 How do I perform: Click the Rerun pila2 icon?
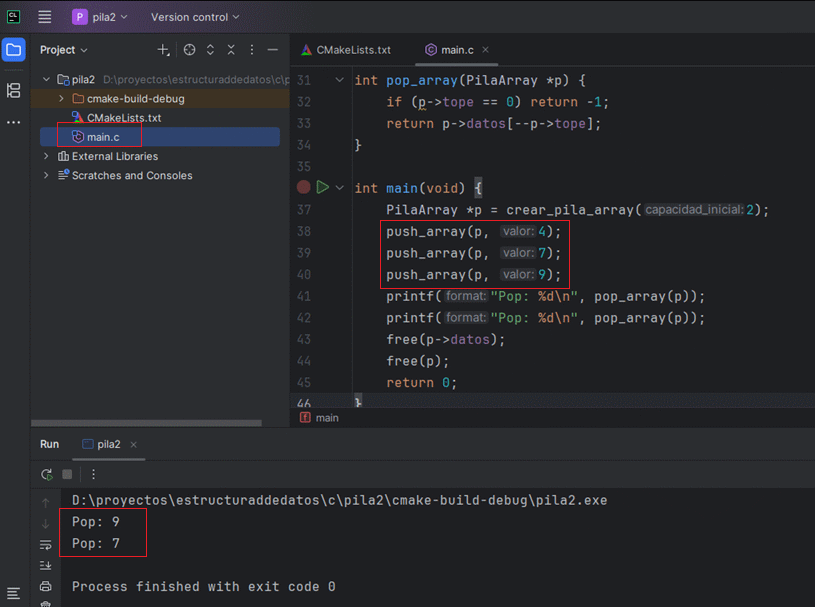(46, 474)
